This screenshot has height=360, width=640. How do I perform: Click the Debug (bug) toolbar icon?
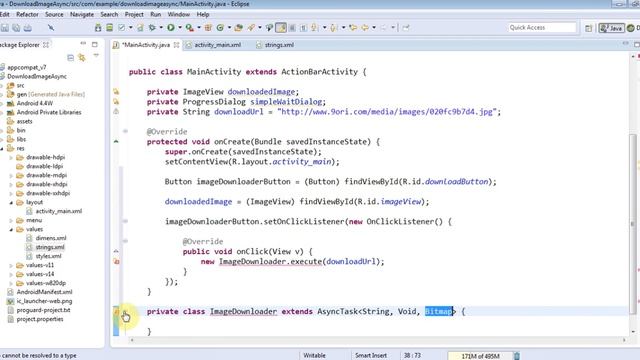point(152,27)
